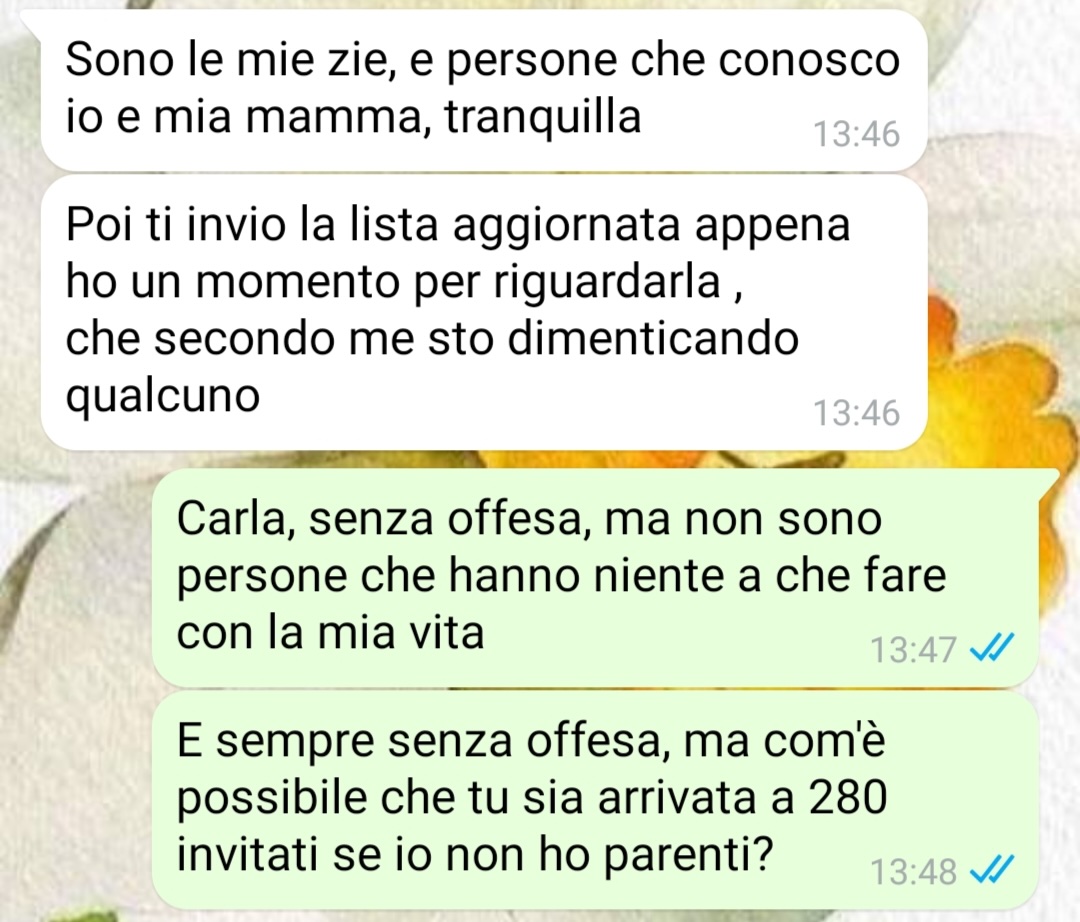Tap the blue double-check icon next to 13:47
Image resolution: width=1080 pixels, height=922 pixels.
tap(991, 647)
